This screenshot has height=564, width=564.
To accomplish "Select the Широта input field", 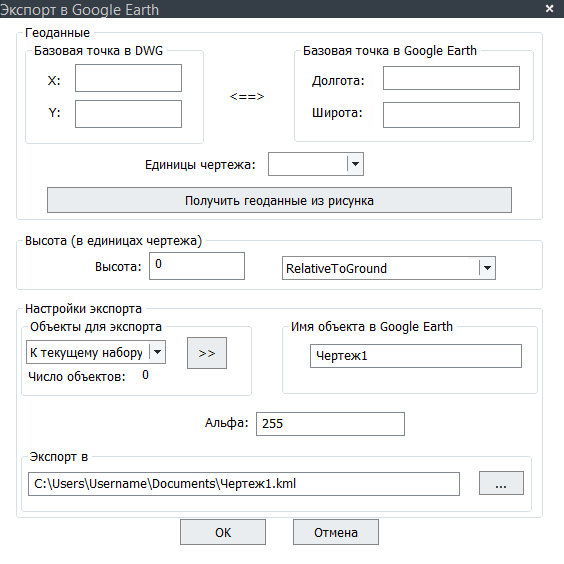I will [451, 115].
